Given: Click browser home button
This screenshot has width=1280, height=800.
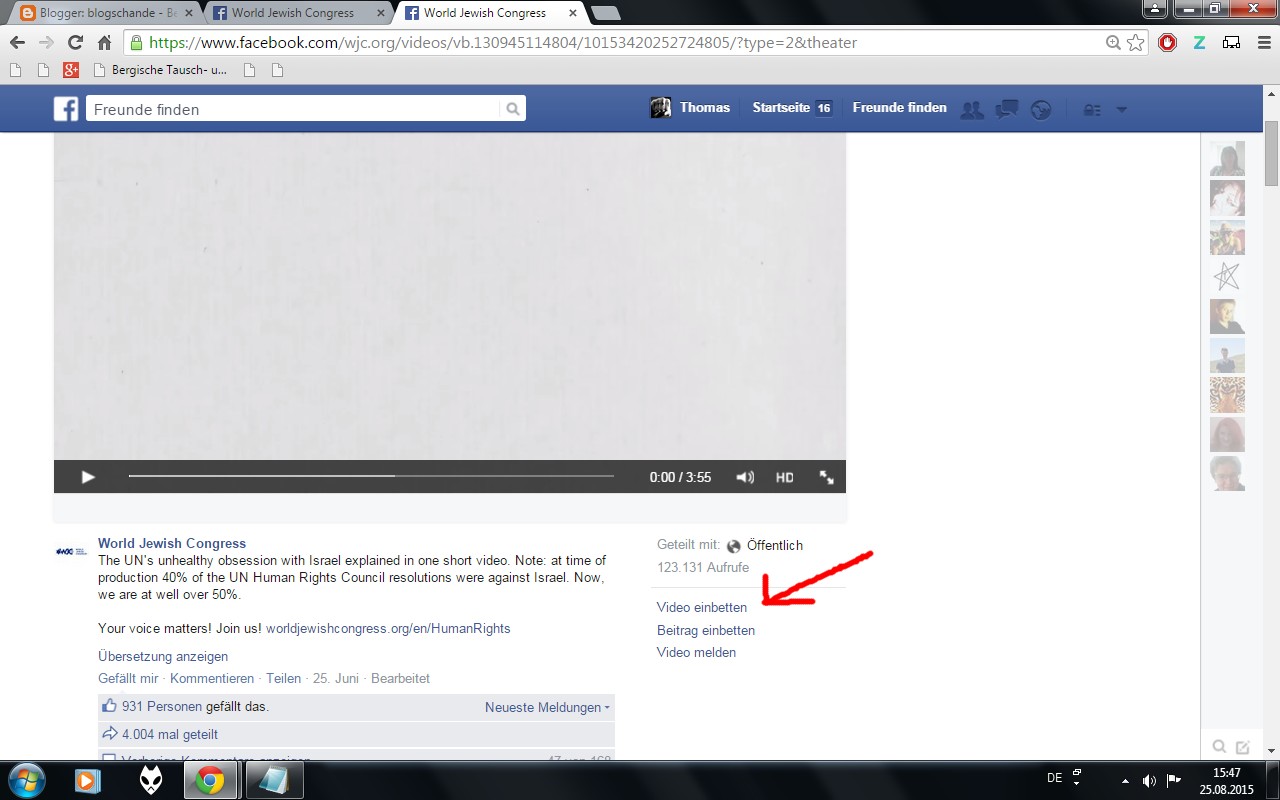Looking at the screenshot, I should (104, 43).
